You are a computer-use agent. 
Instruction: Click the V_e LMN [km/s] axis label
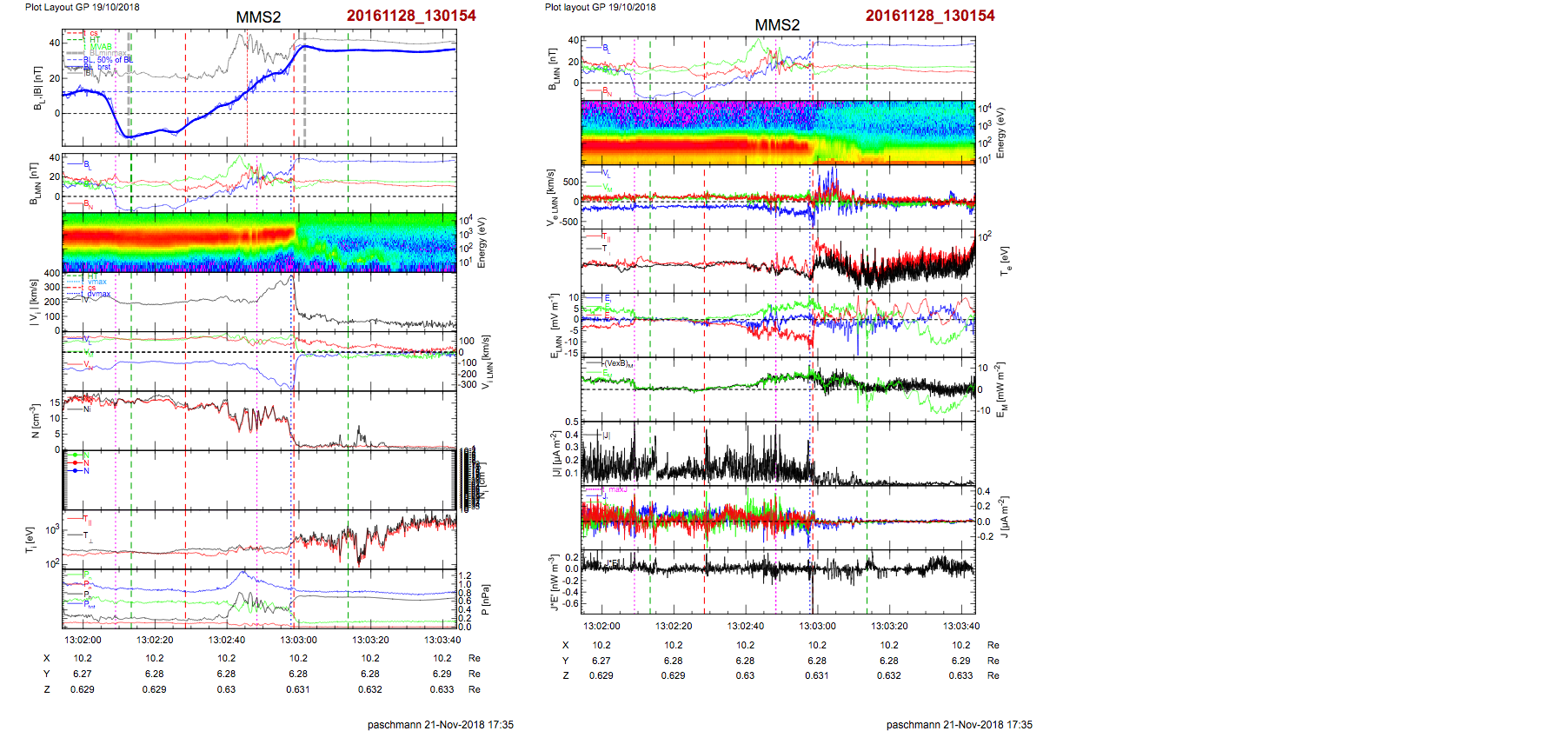tap(551, 198)
